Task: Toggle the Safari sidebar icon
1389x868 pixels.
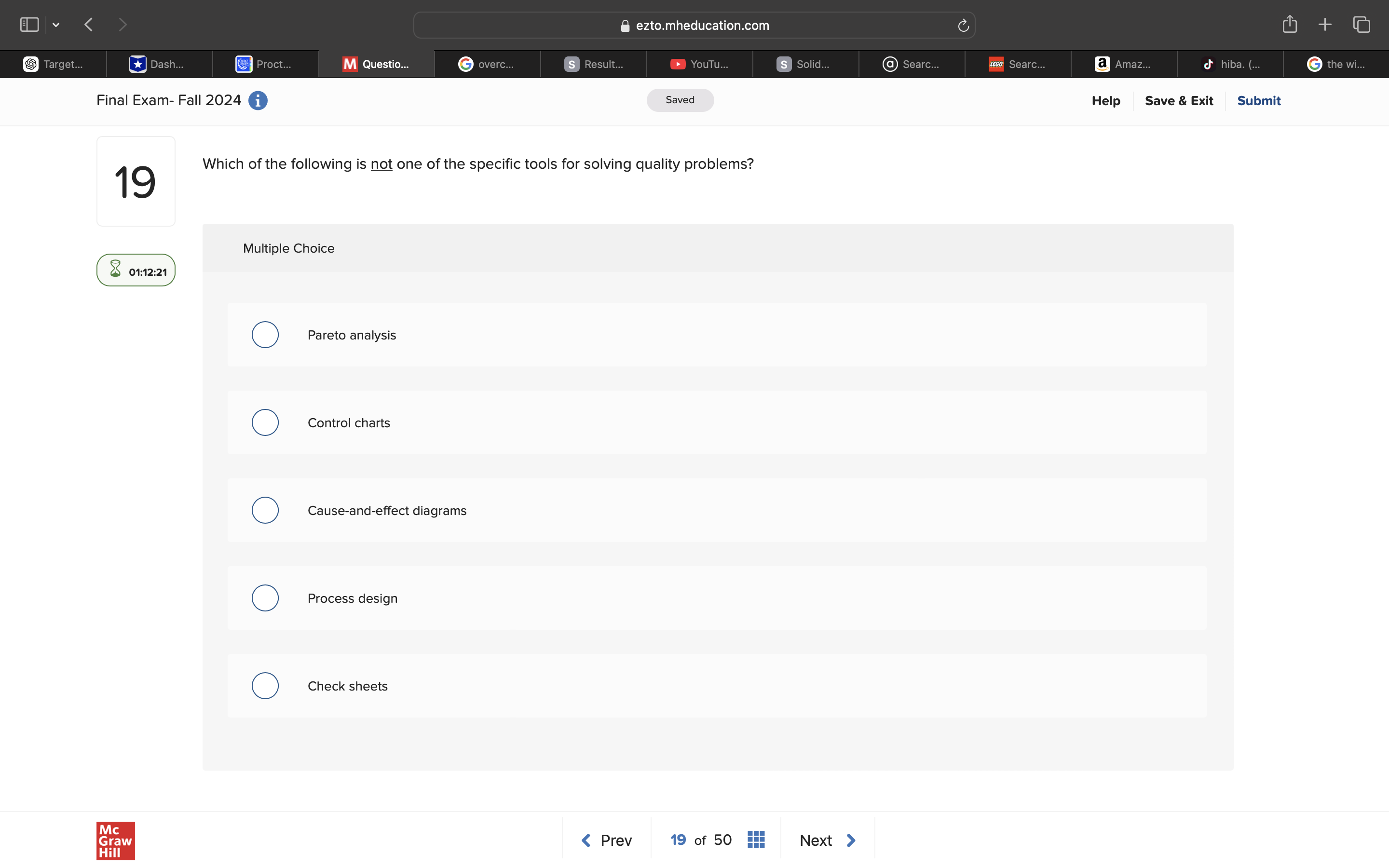Action: coord(29,25)
